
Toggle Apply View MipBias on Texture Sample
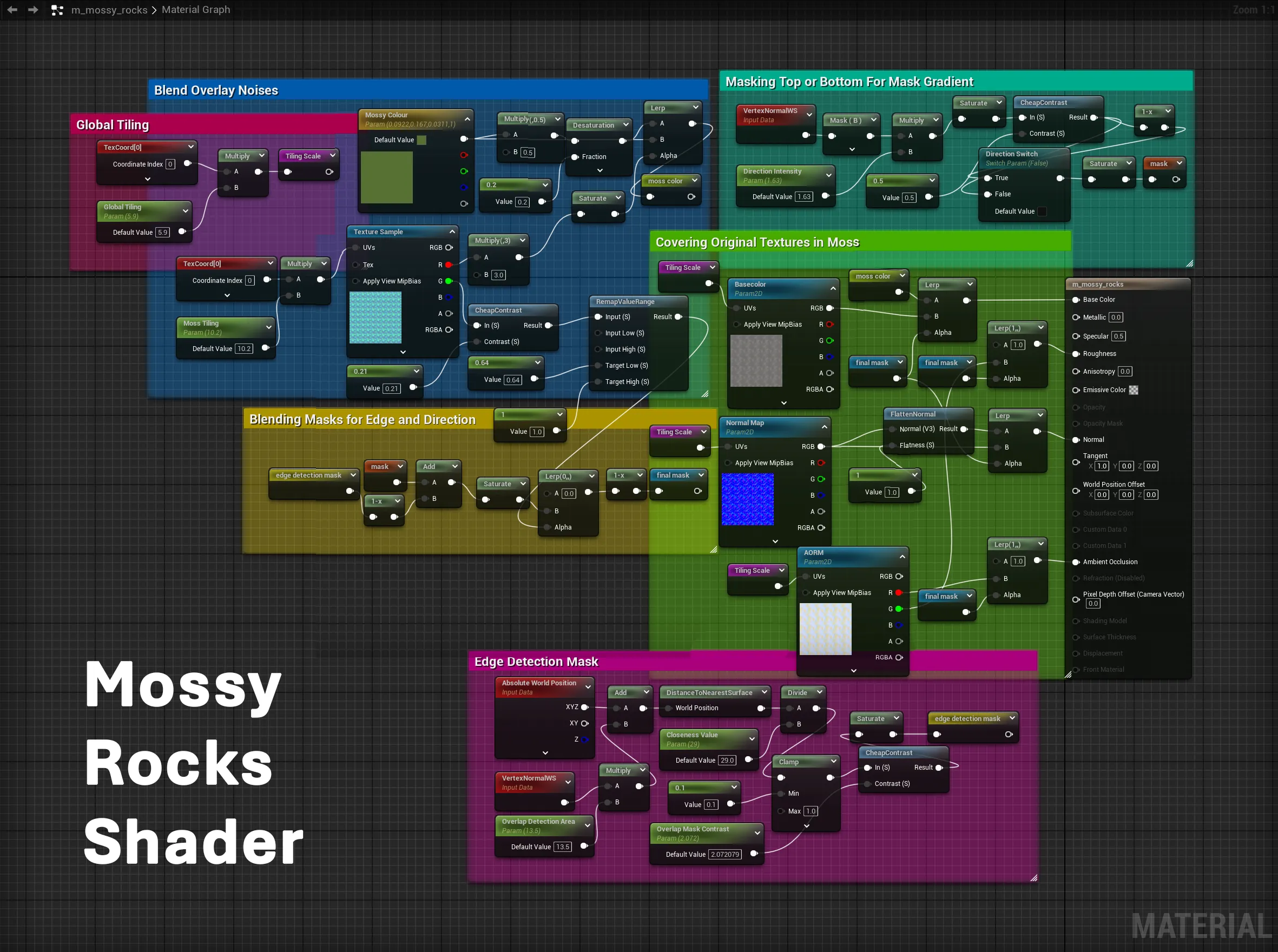[355, 281]
